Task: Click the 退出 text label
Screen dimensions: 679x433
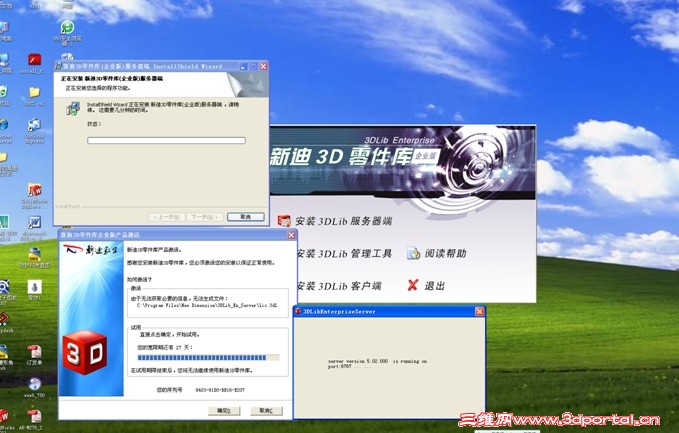Action: tap(435, 286)
